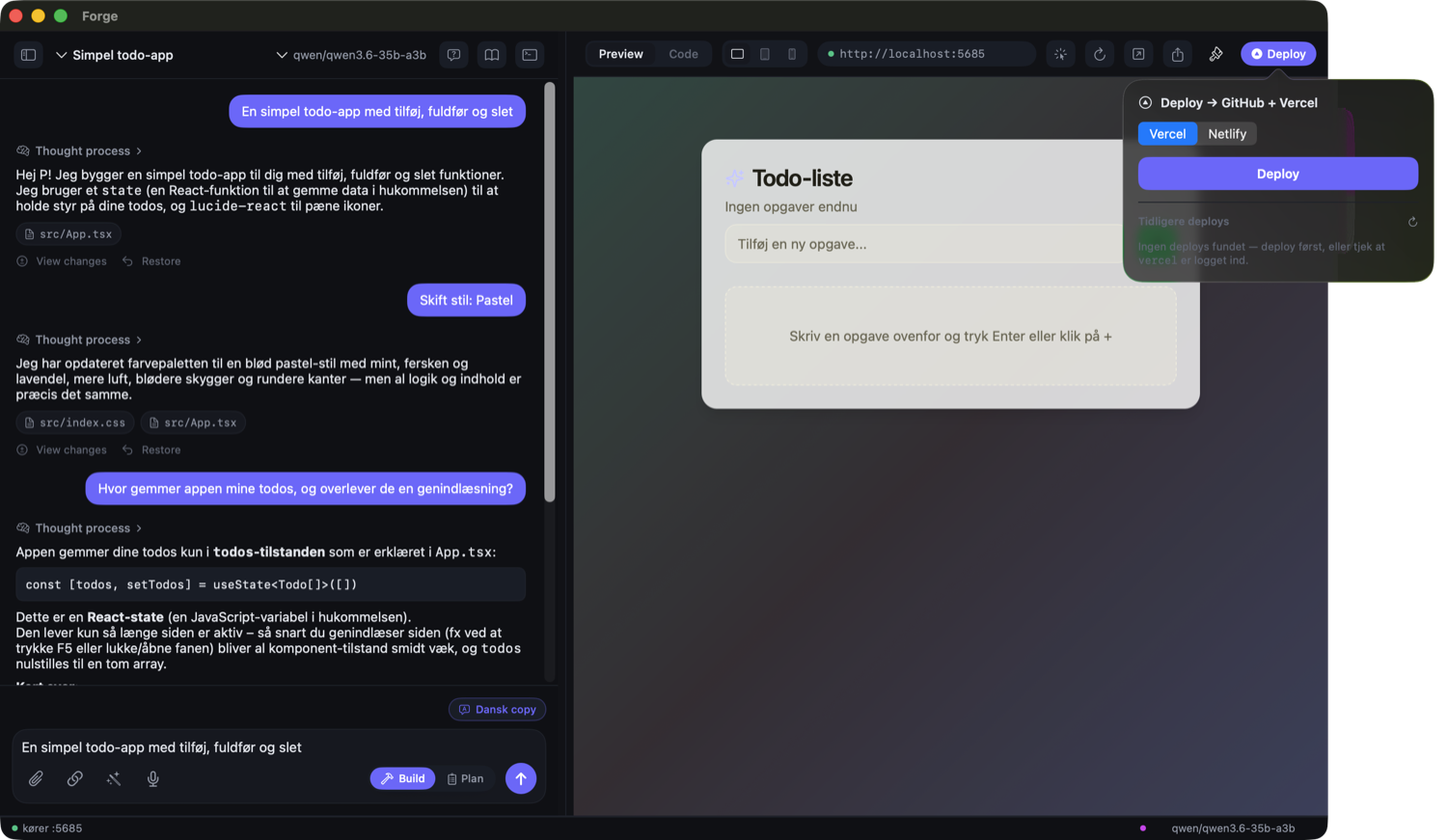
Task: Open the qwen/qwen3.6-35b-a3b model dropdown
Action: point(351,55)
